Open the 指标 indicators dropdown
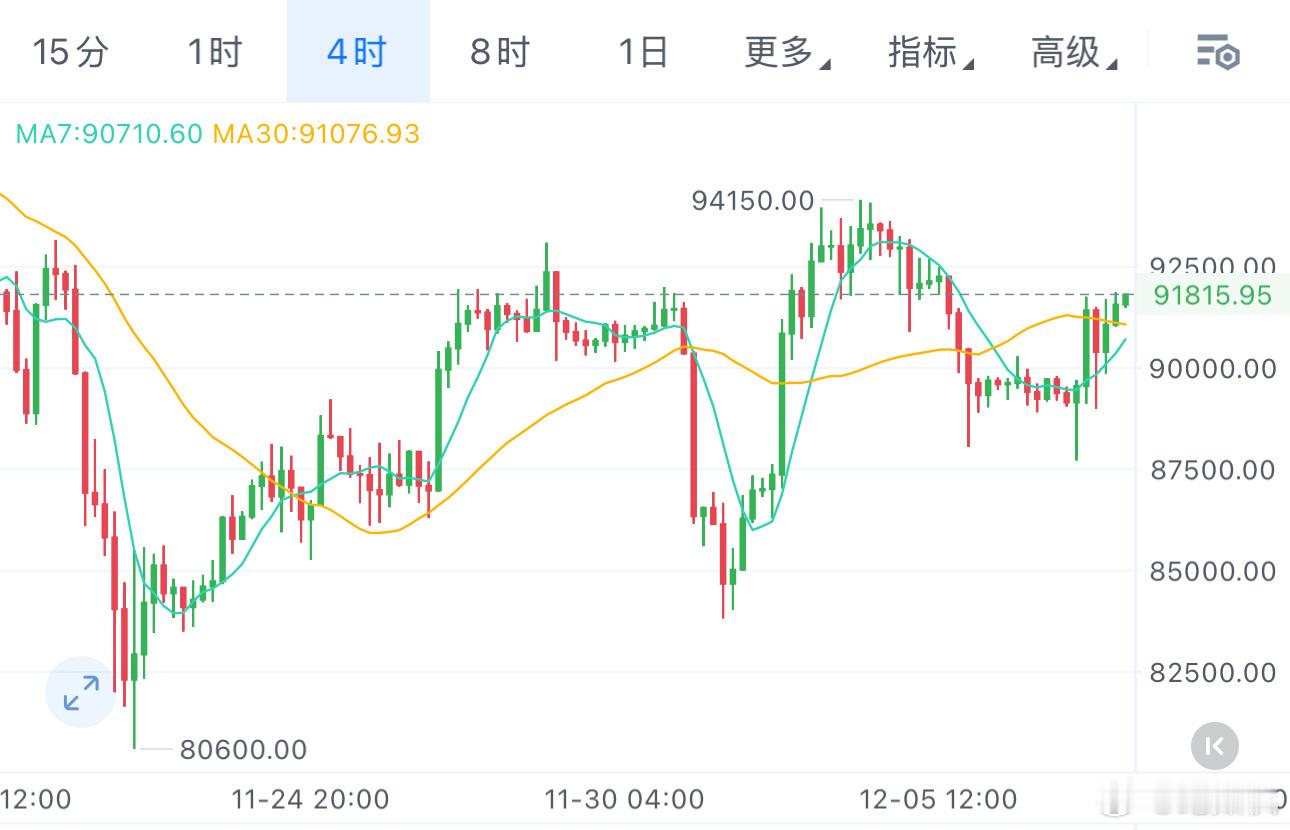Viewport: 1290px width, 830px height. click(926, 54)
